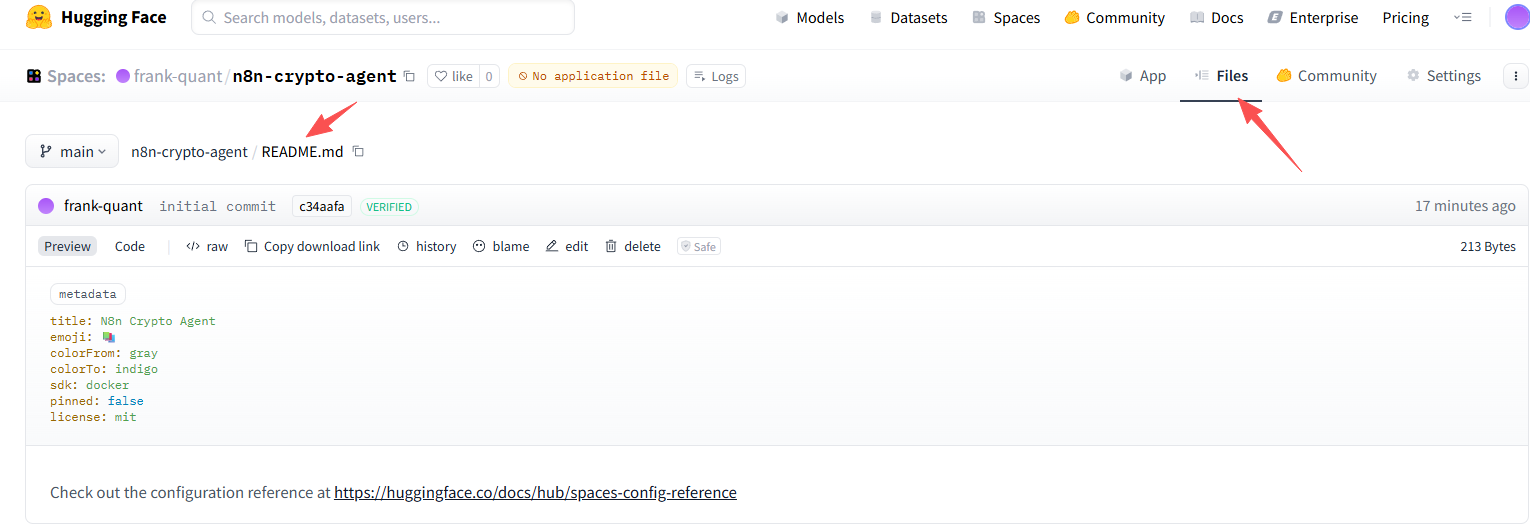
Task: Expand the main branch dropdown
Action: pyautogui.click(x=72, y=152)
